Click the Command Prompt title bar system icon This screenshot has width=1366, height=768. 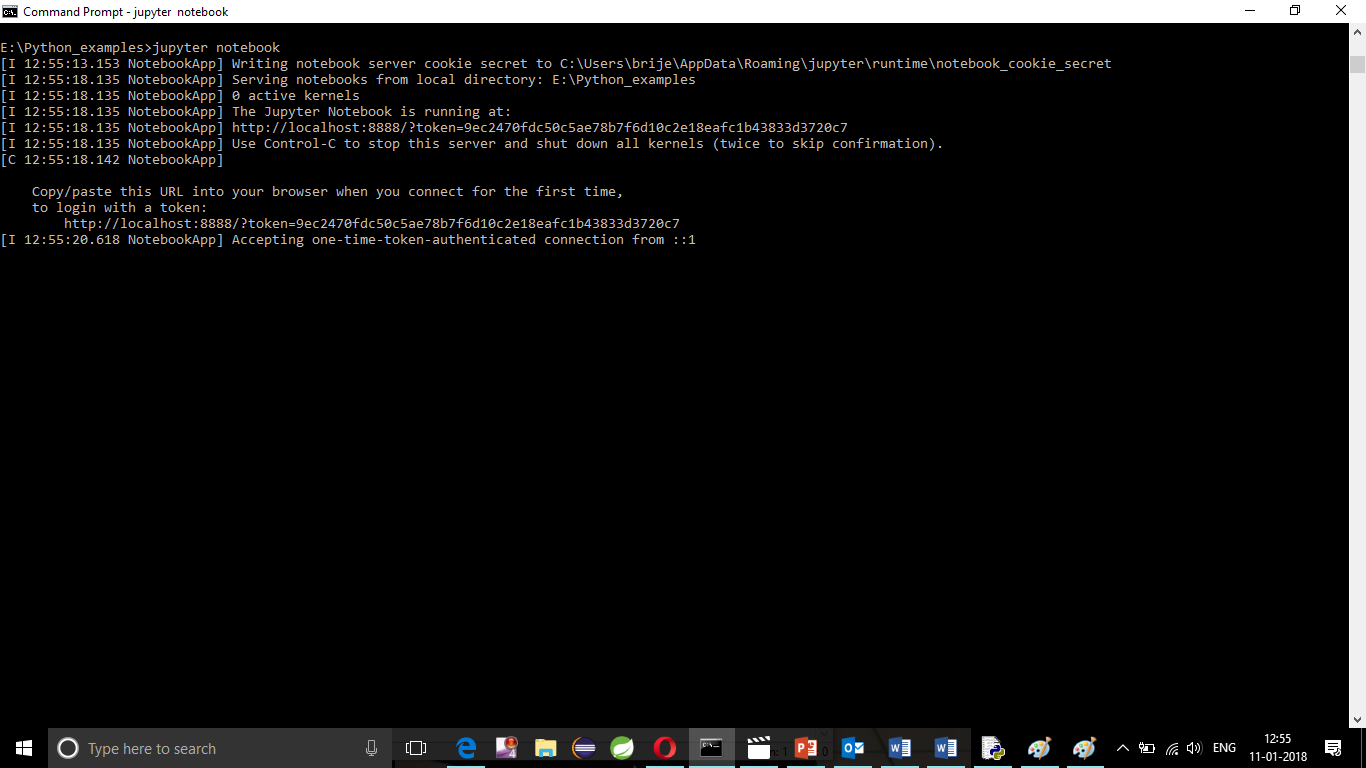10,11
